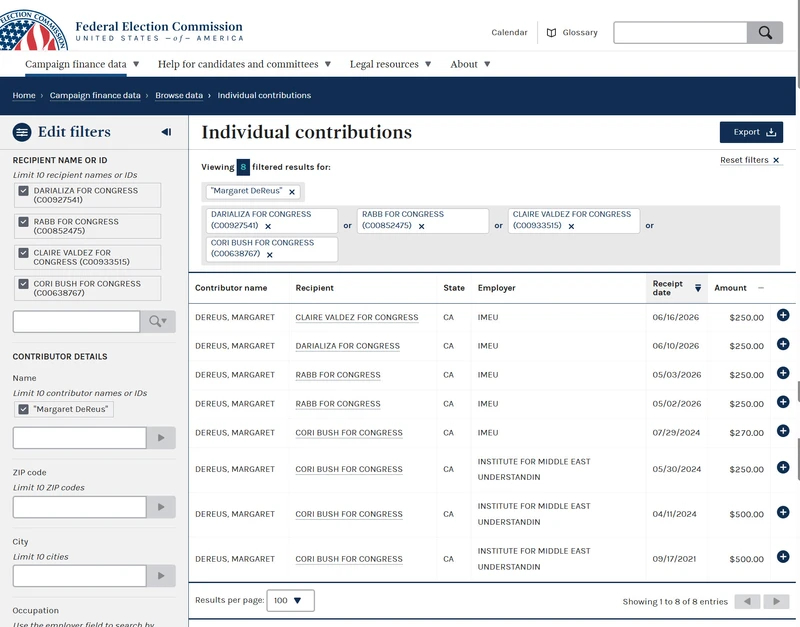This screenshot has width=800, height=627.
Task: Open the About menu
Action: pos(470,64)
